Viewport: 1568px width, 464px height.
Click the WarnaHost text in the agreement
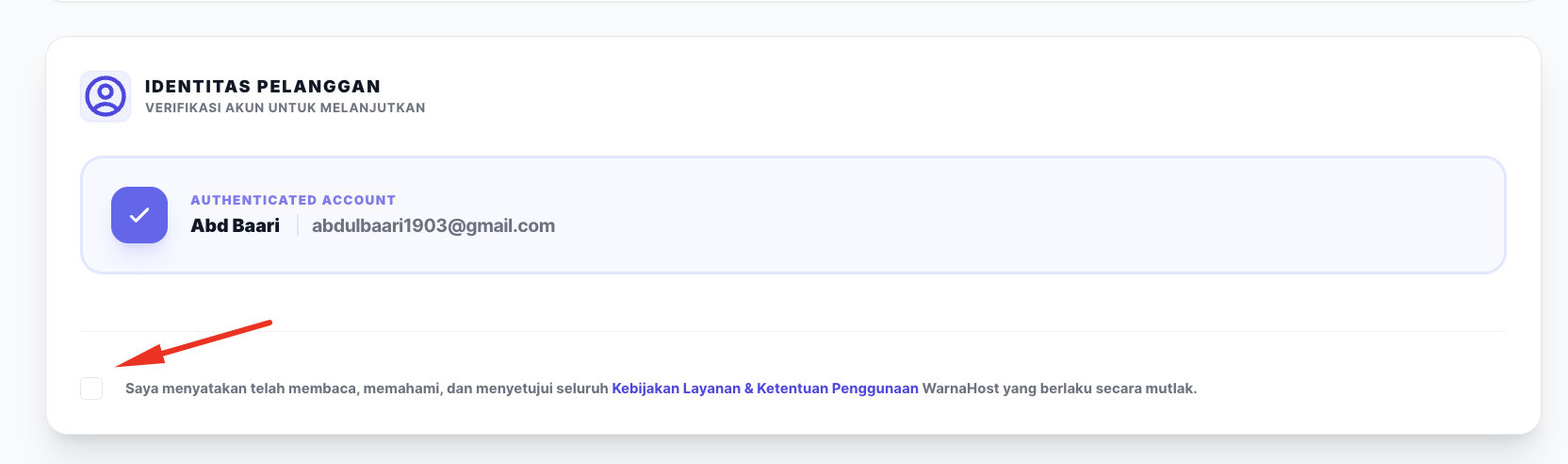coord(960,389)
